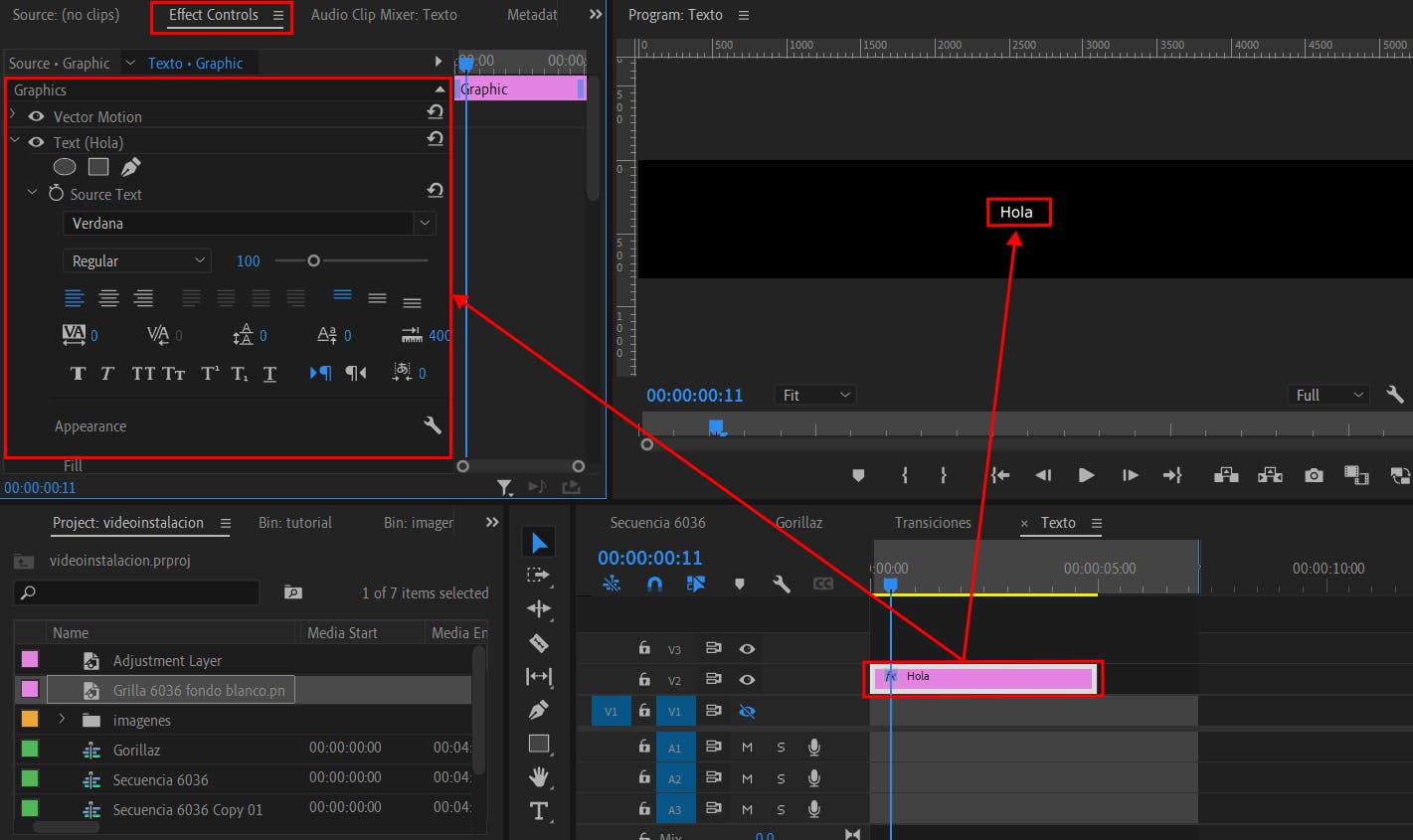
Task: Select the Hola clip on V2
Action: pyautogui.click(x=983, y=678)
